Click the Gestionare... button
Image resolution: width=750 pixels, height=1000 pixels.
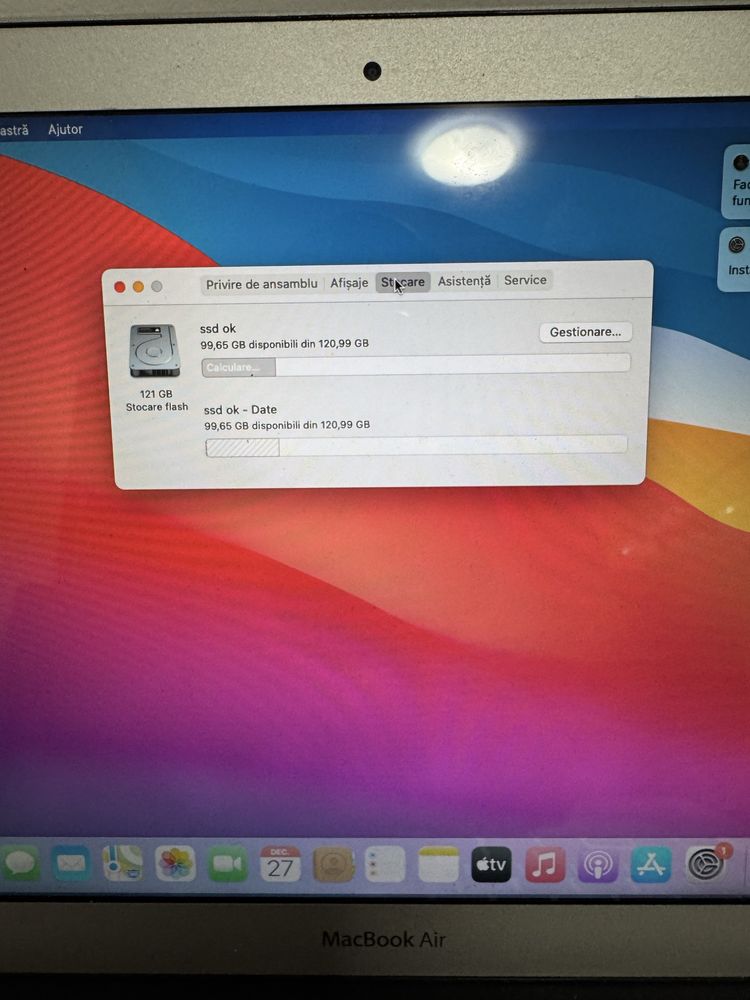[x=585, y=332]
